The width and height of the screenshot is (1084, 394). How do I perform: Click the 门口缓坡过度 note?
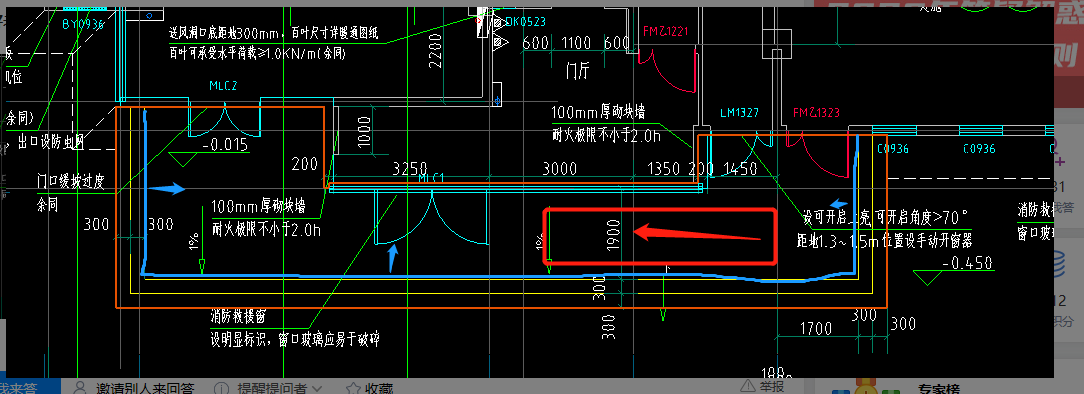[70, 182]
